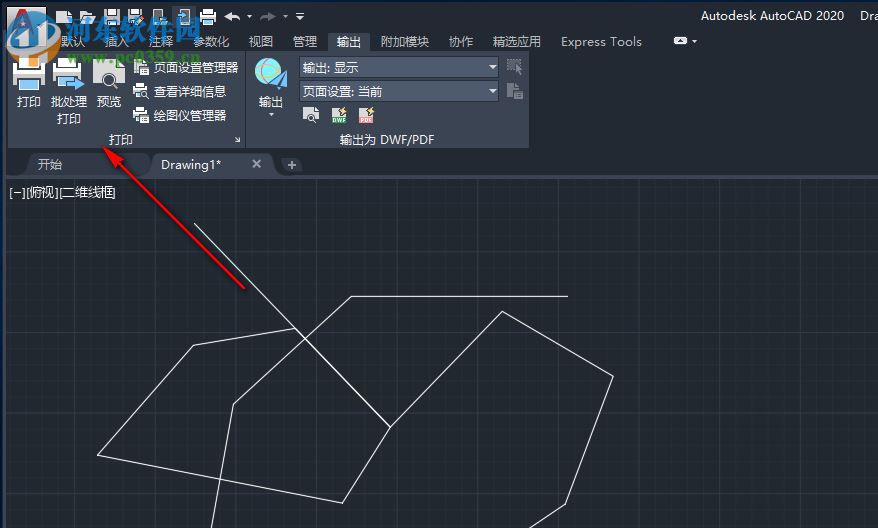Click 查看详细信息 view plot details

[180, 91]
